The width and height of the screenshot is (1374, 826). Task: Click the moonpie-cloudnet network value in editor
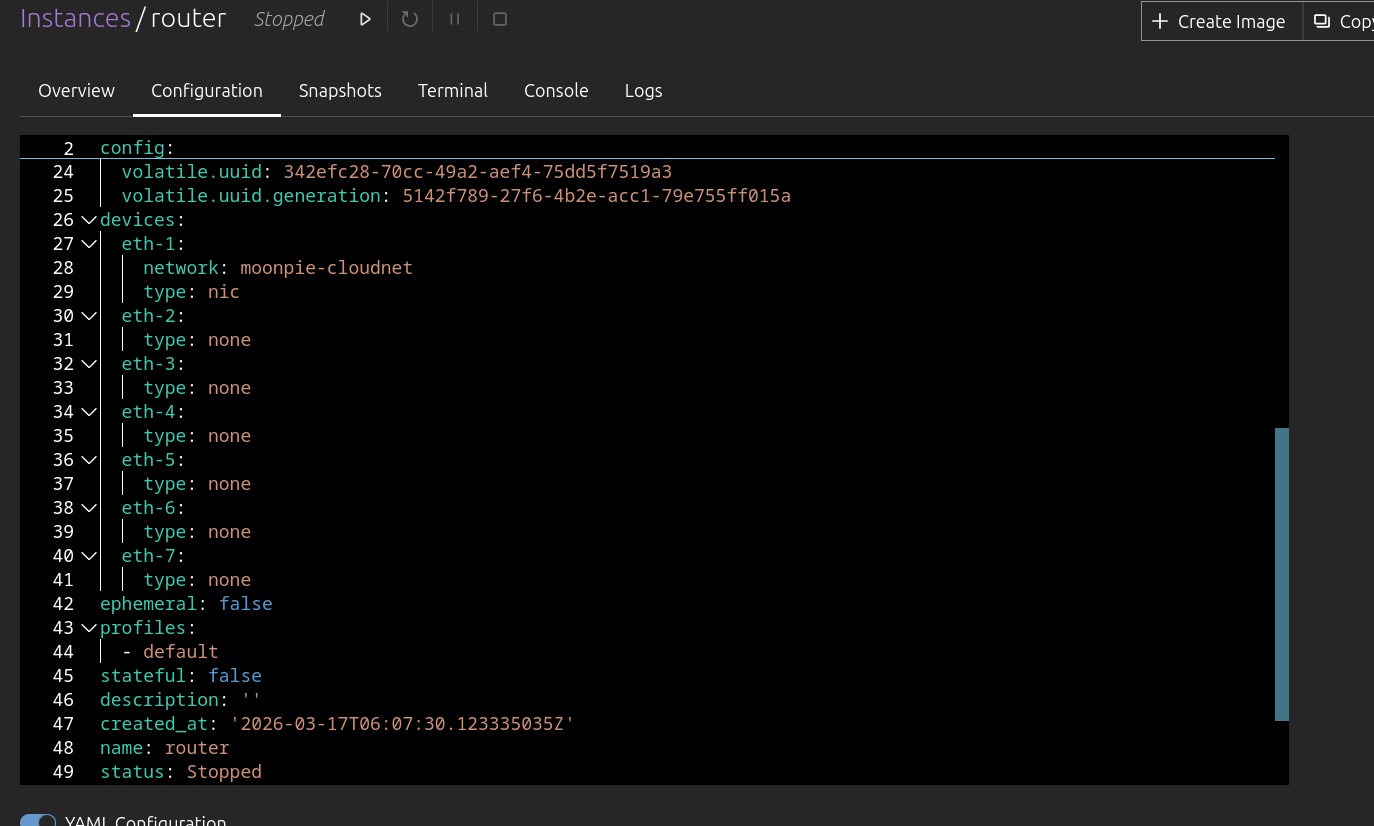tap(326, 268)
